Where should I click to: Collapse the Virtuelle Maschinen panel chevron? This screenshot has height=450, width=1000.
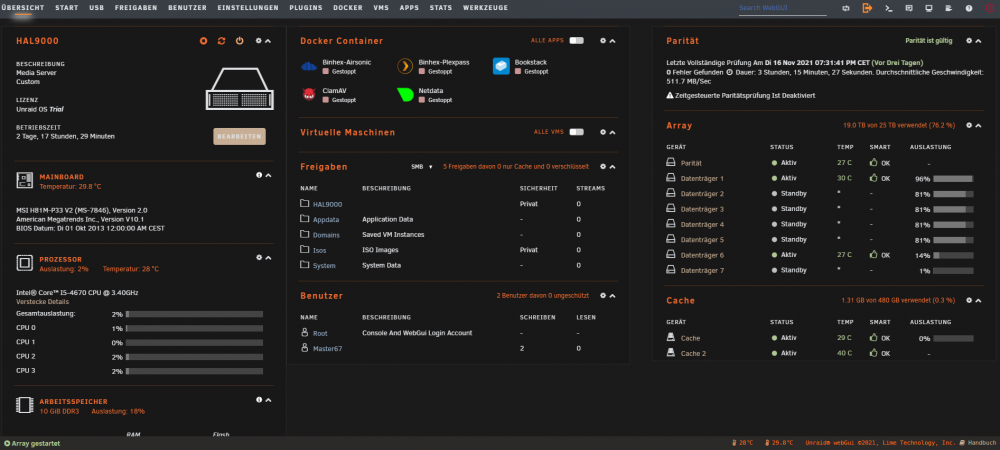click(612, 132)
